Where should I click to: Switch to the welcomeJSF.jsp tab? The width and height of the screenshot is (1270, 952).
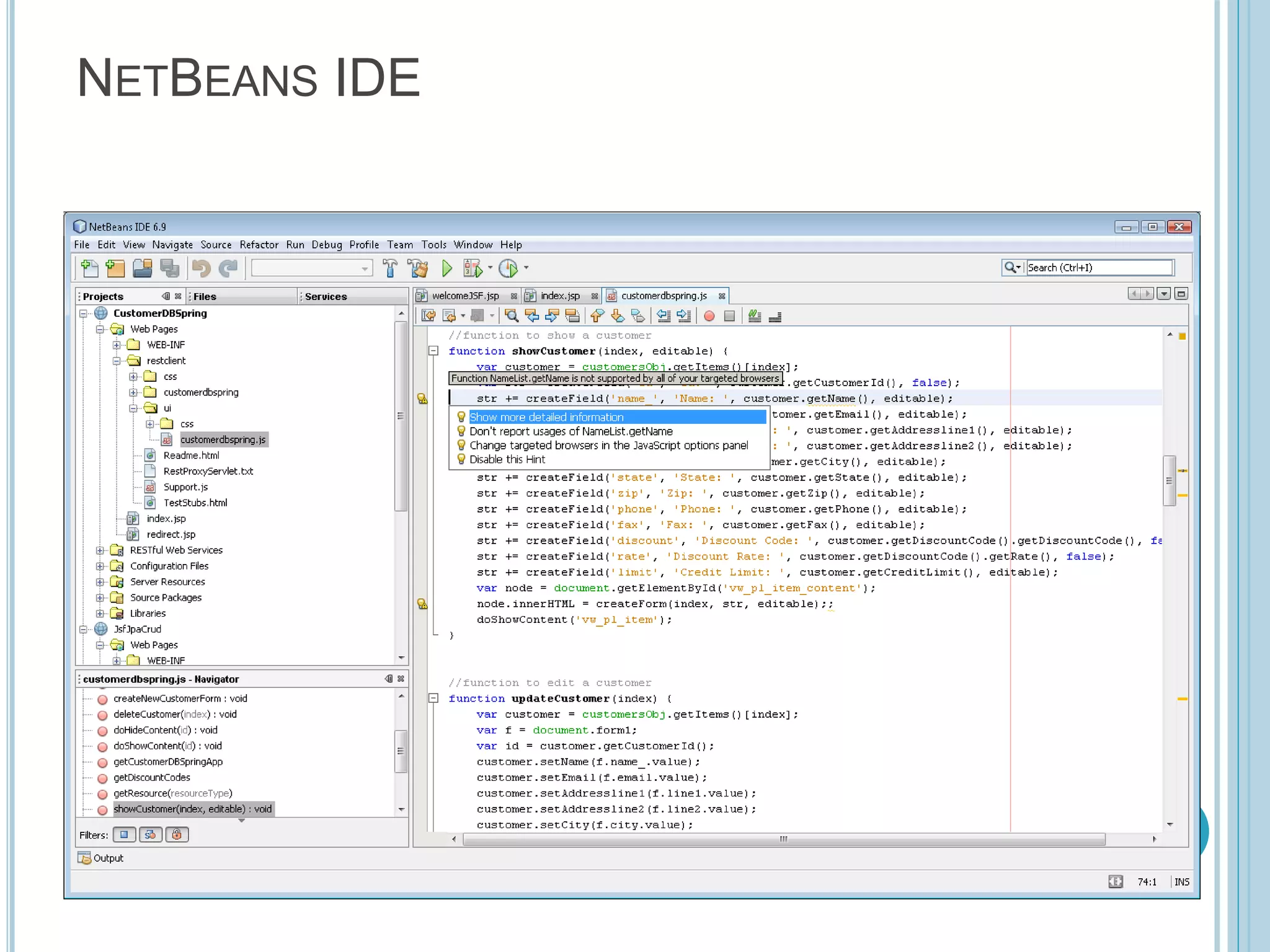[x=465, y=296]
